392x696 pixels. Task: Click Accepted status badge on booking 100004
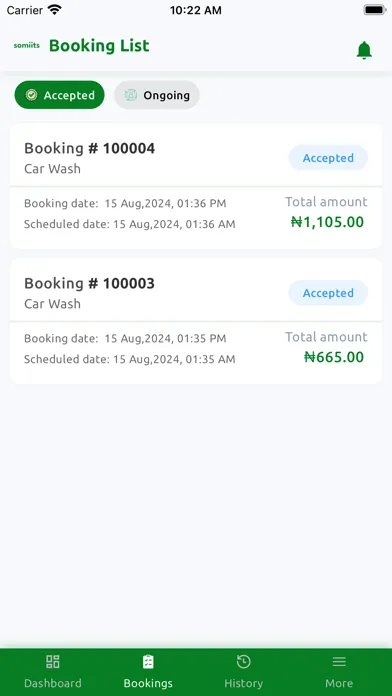click(328, 158)
